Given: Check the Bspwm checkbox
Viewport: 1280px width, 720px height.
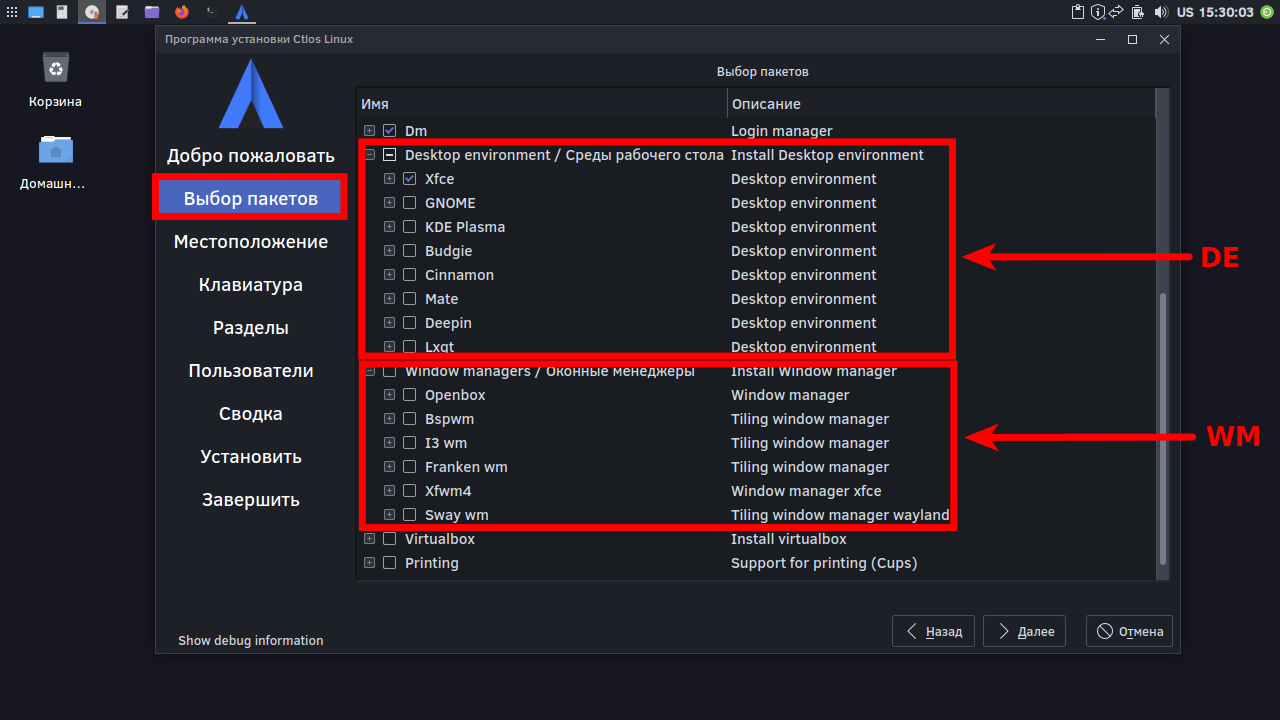Looking at the screenshot, I should pyautogui.click(x=410, y=419).
